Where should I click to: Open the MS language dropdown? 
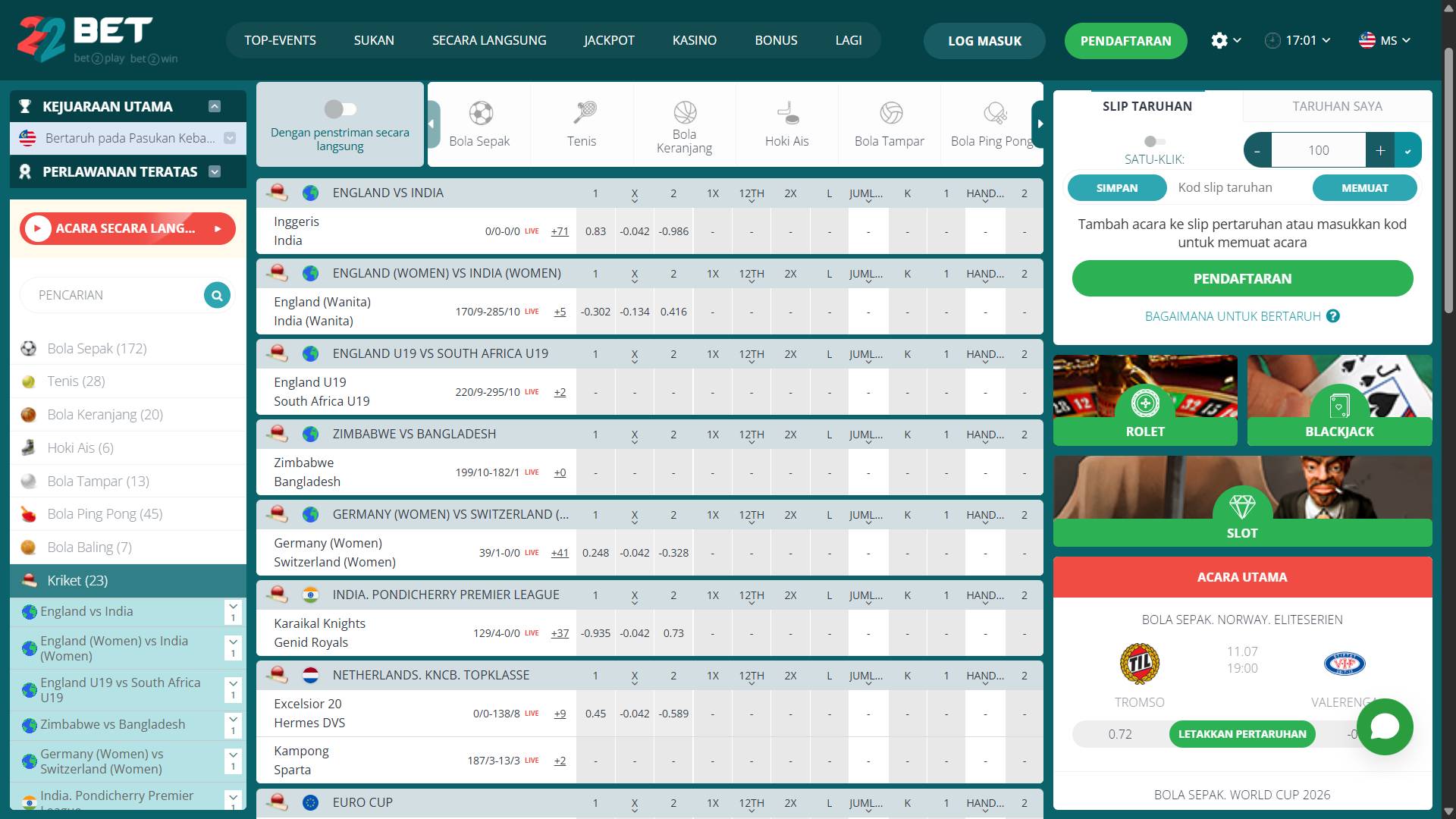(1384, 40)
